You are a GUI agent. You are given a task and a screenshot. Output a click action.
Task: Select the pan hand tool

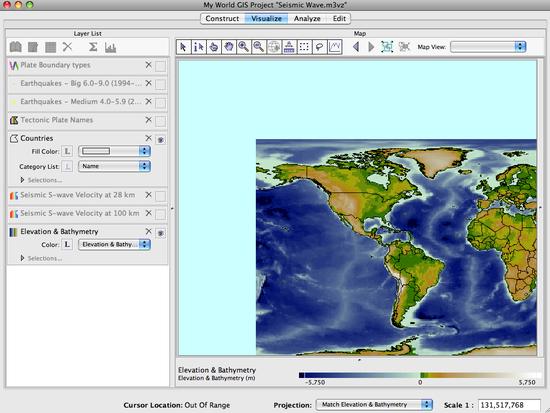pyautogui.click(x=228, y=47)
